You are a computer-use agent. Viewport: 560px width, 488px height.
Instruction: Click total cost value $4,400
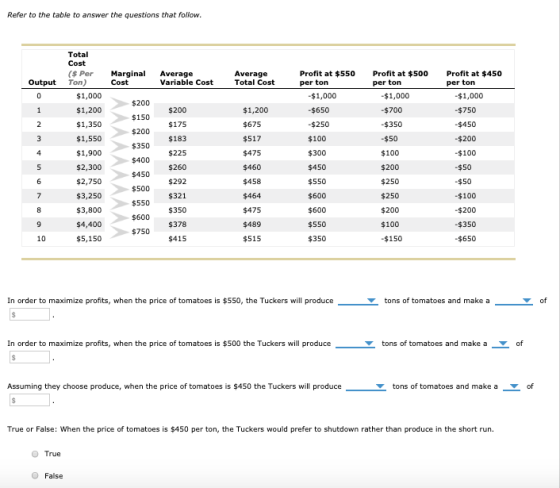tap(89, 224)
